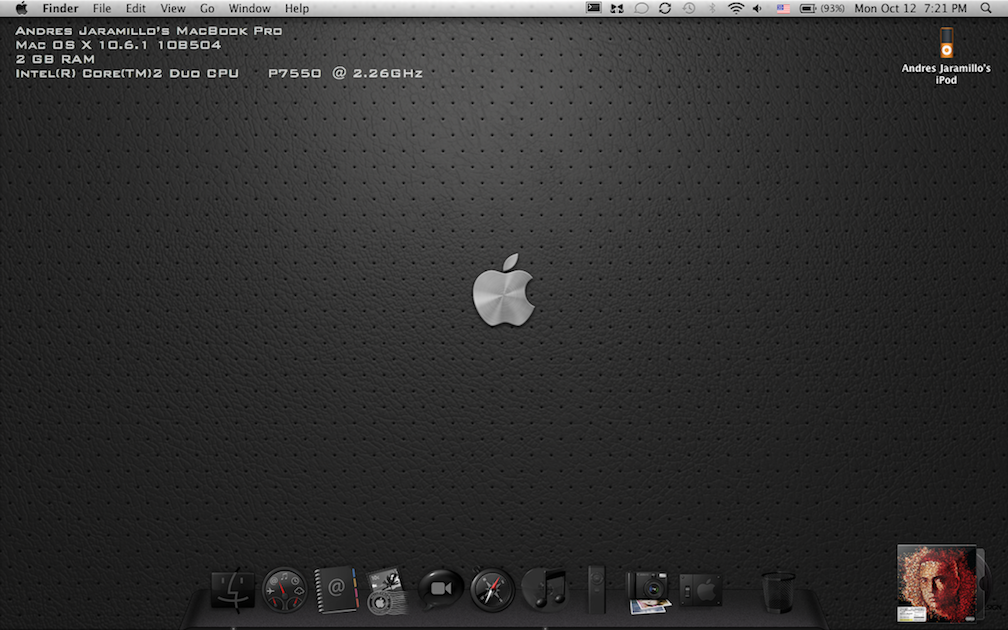
Task: Open Safari compass icon in Dock
Action: [x=492, y=590]
